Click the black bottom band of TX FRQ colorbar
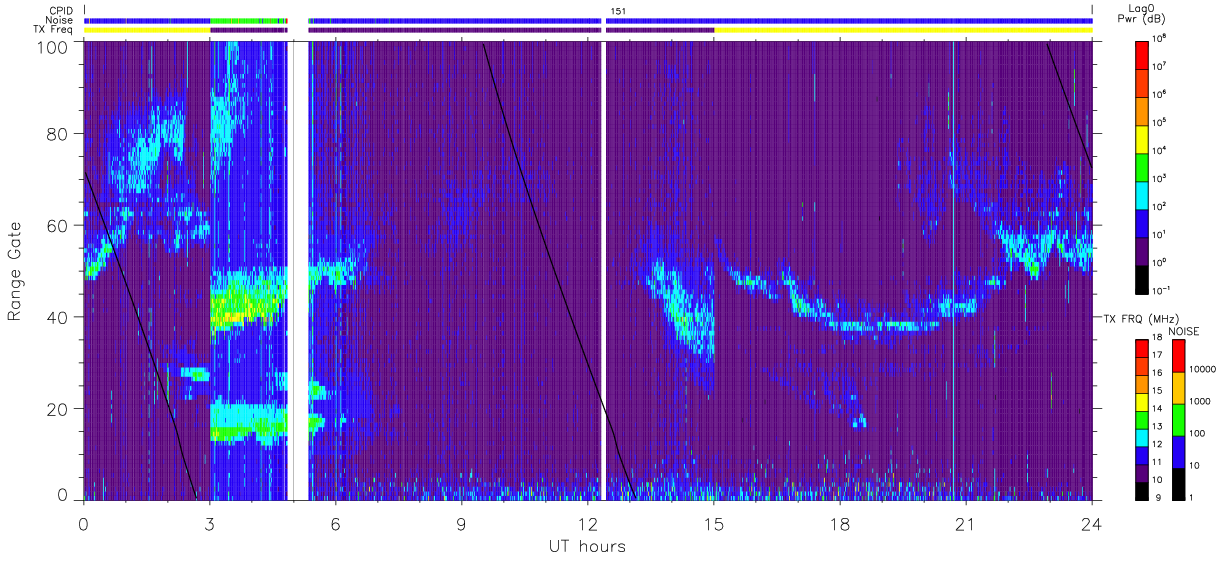 click(x=1141, y=490)
